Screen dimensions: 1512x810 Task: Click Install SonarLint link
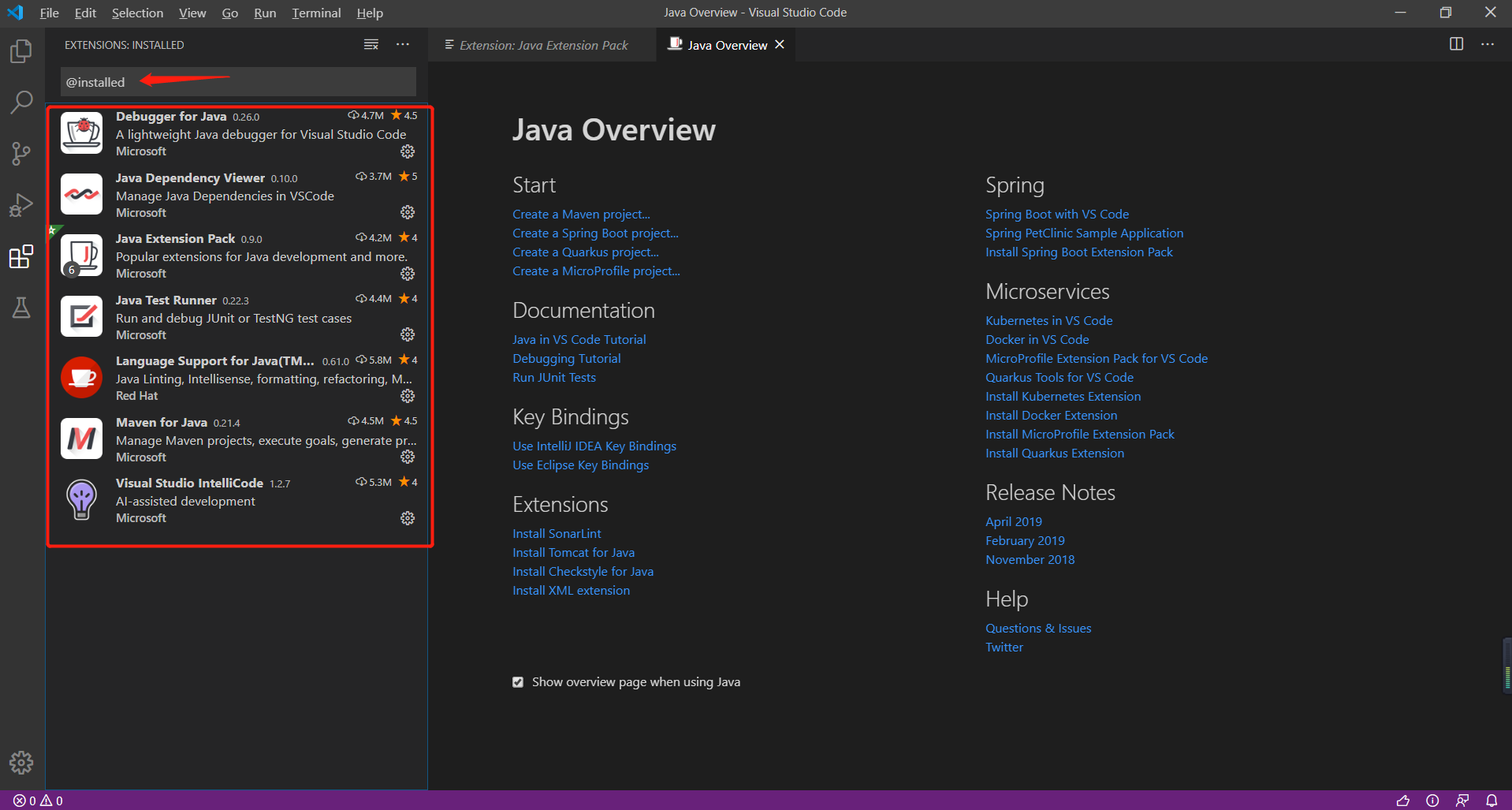pyautogui.click(x=557, y=533)
